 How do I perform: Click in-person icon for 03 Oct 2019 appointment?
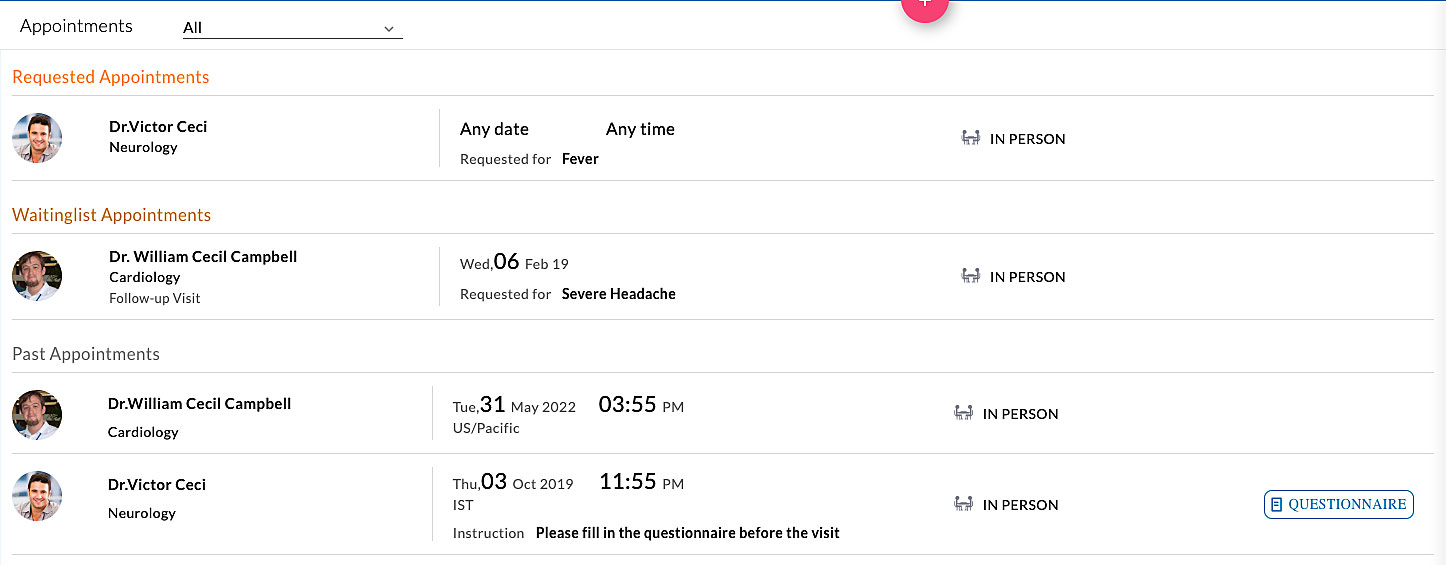[963, 504]
